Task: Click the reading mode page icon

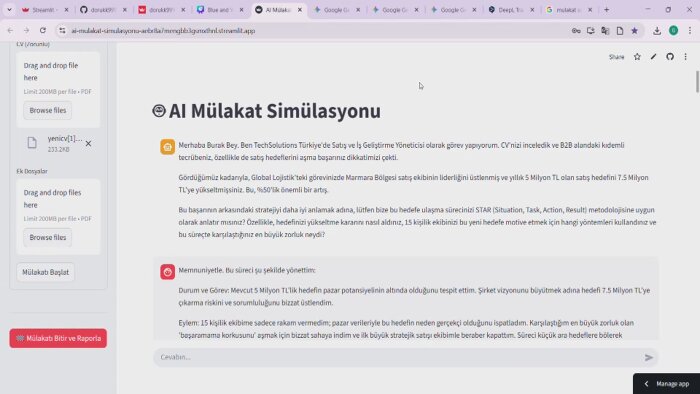Action: click(620, 31)
